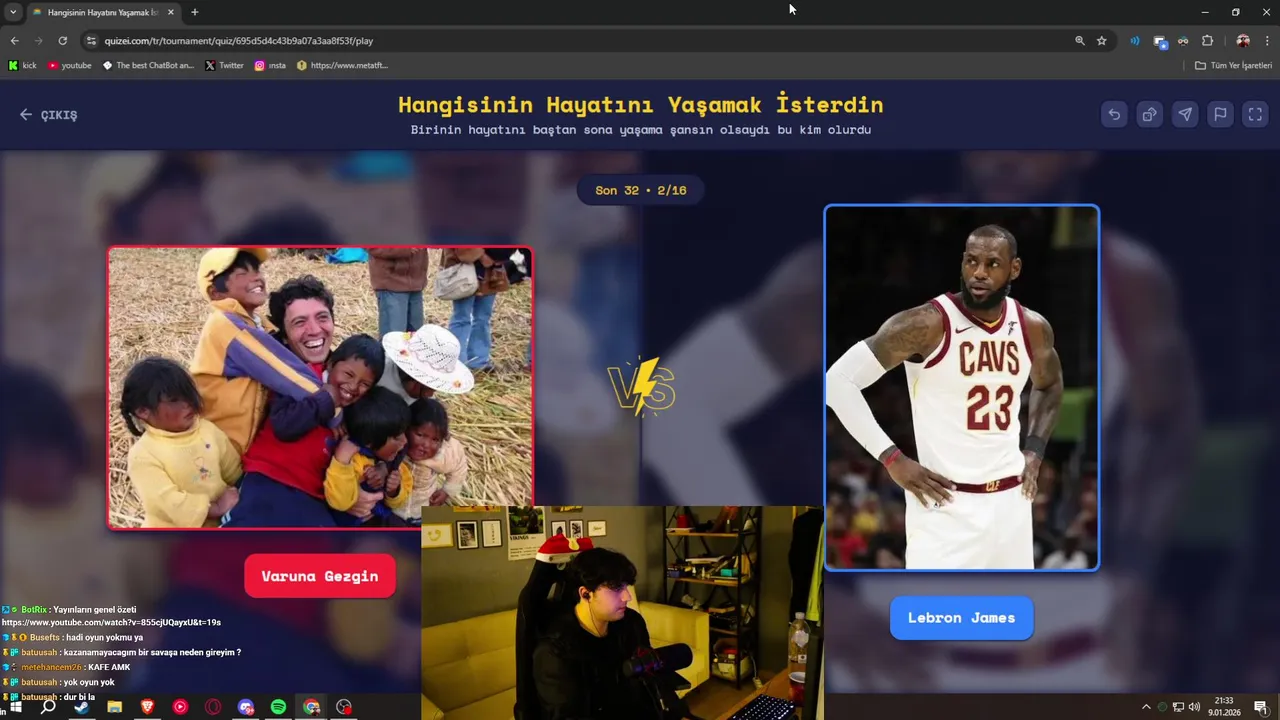1280x720 pixels.
Task: Click the picture-in-picture extension icon
Action: tap(1160, 41)
